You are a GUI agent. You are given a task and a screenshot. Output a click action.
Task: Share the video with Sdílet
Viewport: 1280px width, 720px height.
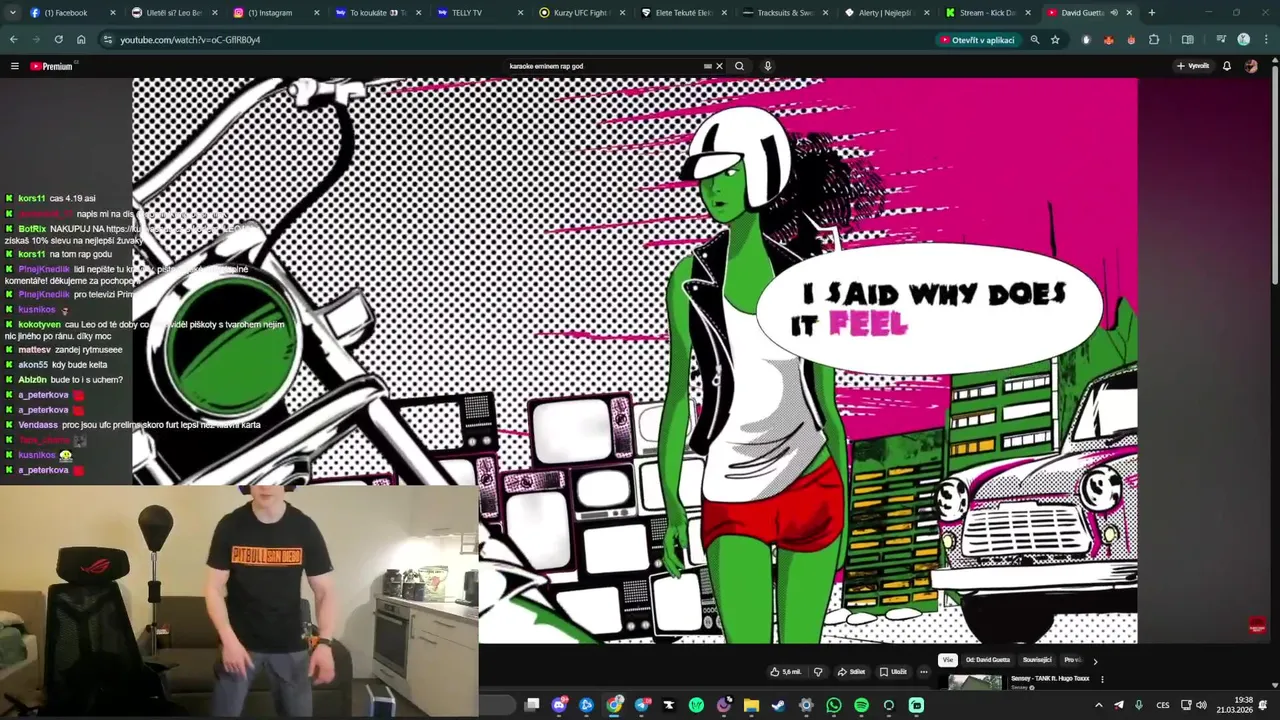click(851, 672)
